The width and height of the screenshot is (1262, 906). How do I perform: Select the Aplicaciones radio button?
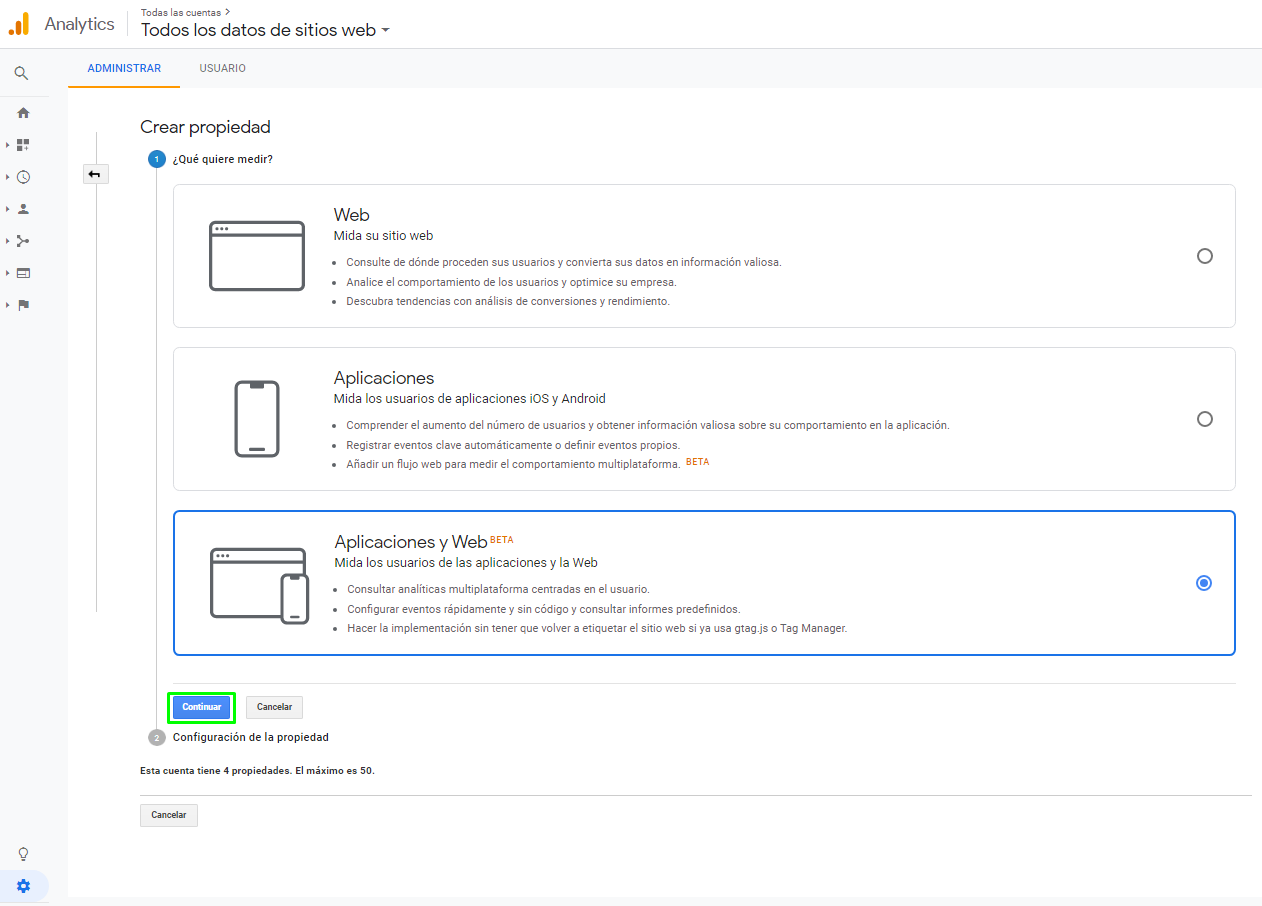coord(1204,419)
